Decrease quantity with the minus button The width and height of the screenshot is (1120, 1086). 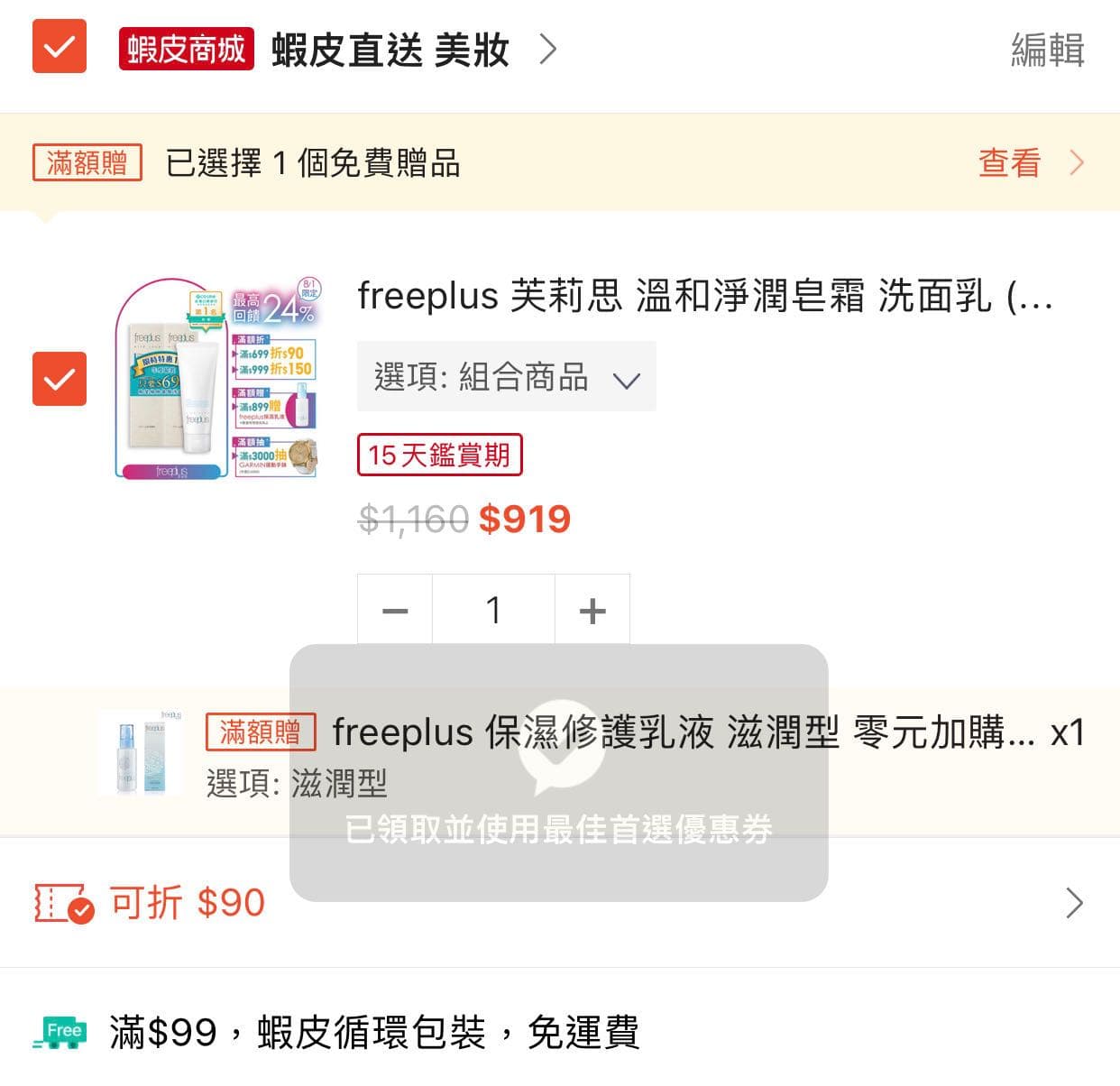[394, 610]
